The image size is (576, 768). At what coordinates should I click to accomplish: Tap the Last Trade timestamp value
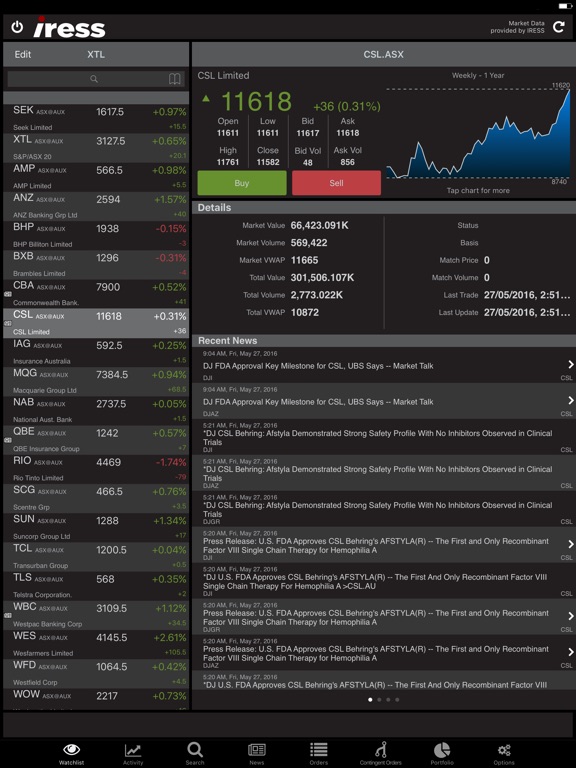pos(527,295)
